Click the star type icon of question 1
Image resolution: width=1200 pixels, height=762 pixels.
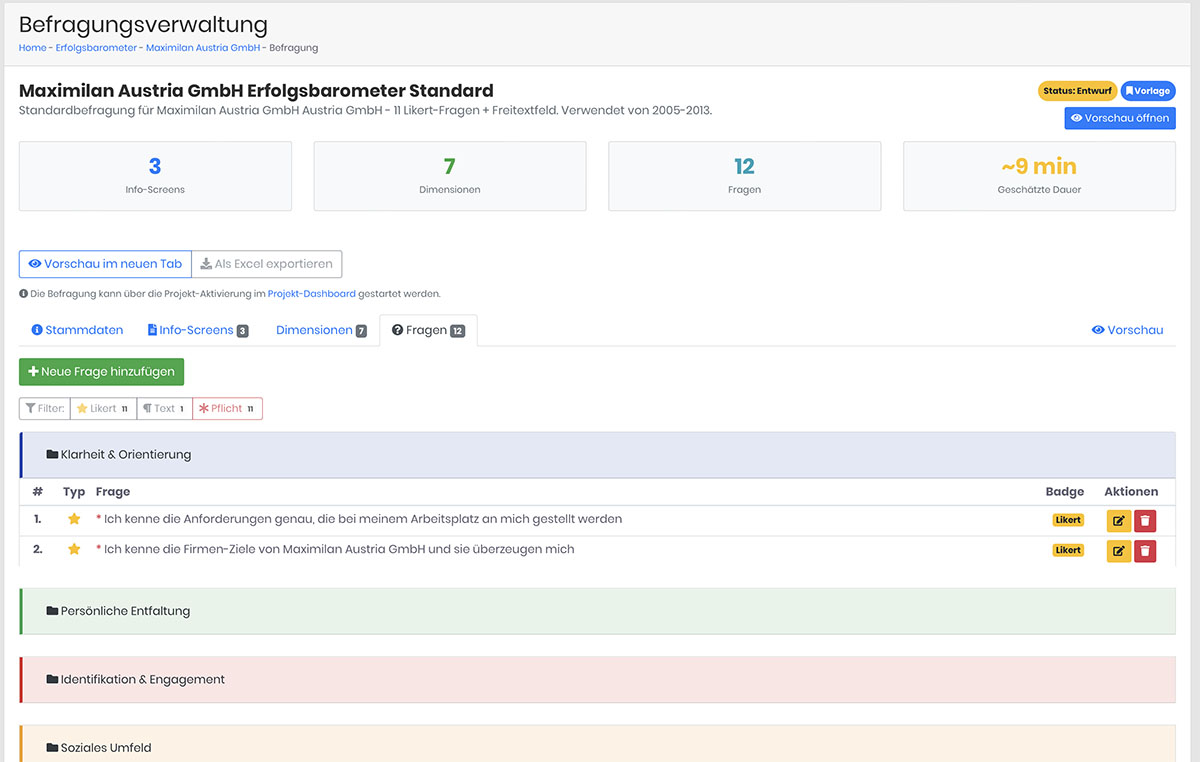74,520
